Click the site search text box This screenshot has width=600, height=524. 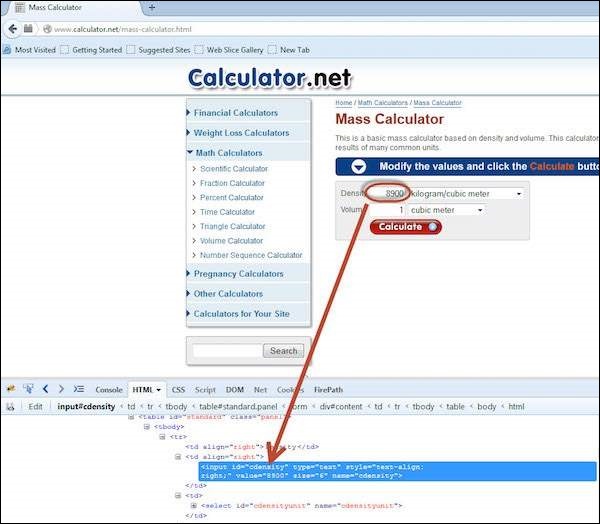[x=227, y=351]
